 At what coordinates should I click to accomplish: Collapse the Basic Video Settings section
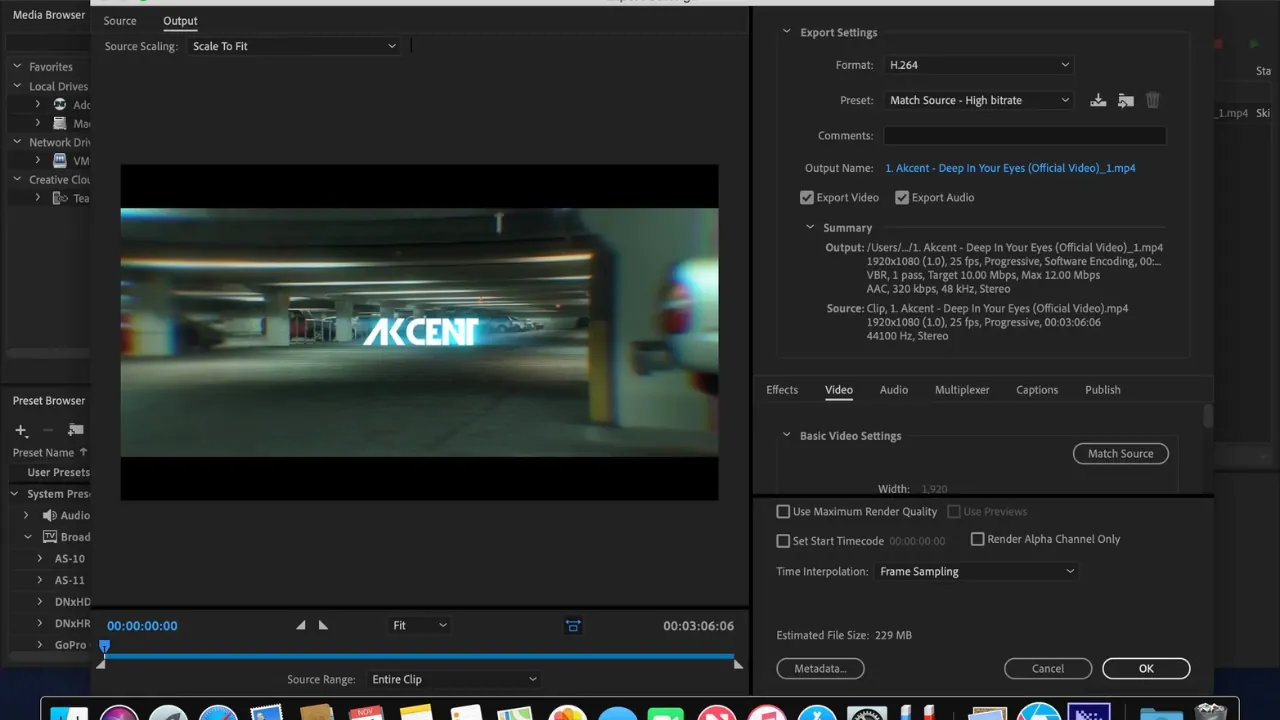[x=786, y=435]
